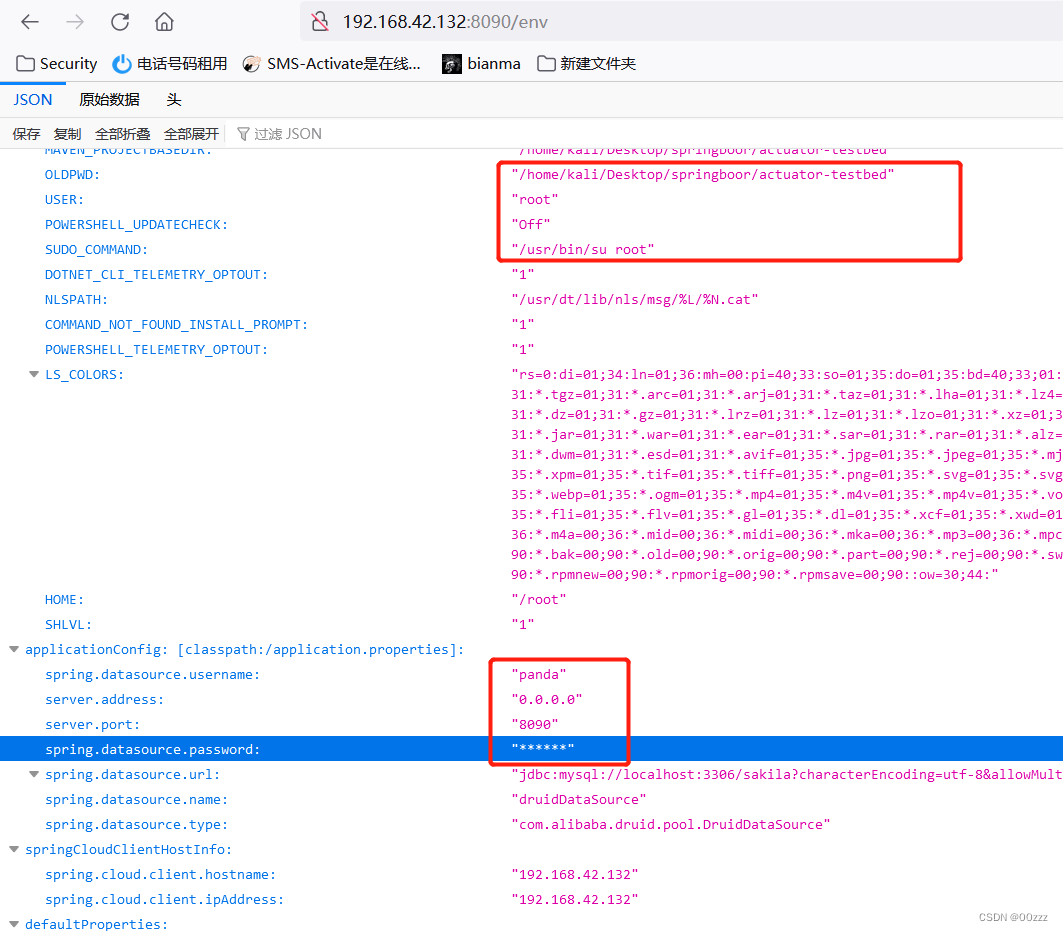This screenshot has width=1063, height=931.
Task: Select the spring.cloud.client.hostname key
Action: pos(161,875)
